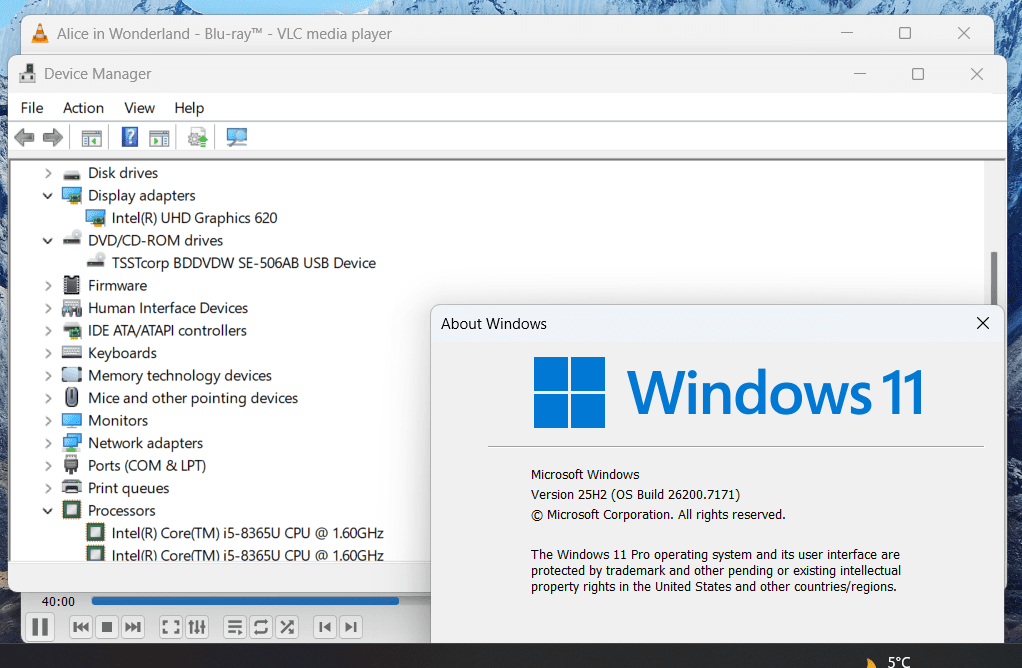Image resolution: width=1022 pixels, height=668 pixels.
Task: Select the Network adapters category label
Action: 145,443
